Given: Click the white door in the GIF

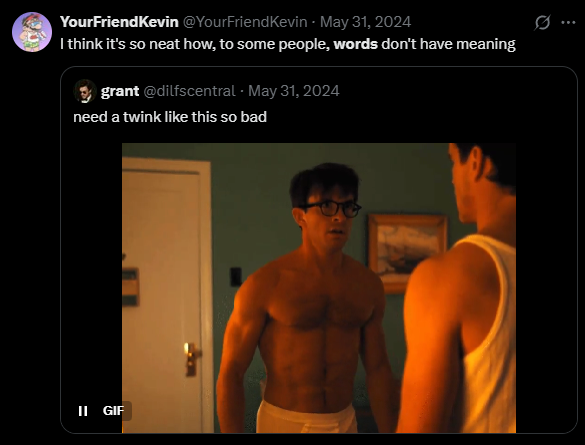Looking at the screenshot, I should click(x=167, y=297).
